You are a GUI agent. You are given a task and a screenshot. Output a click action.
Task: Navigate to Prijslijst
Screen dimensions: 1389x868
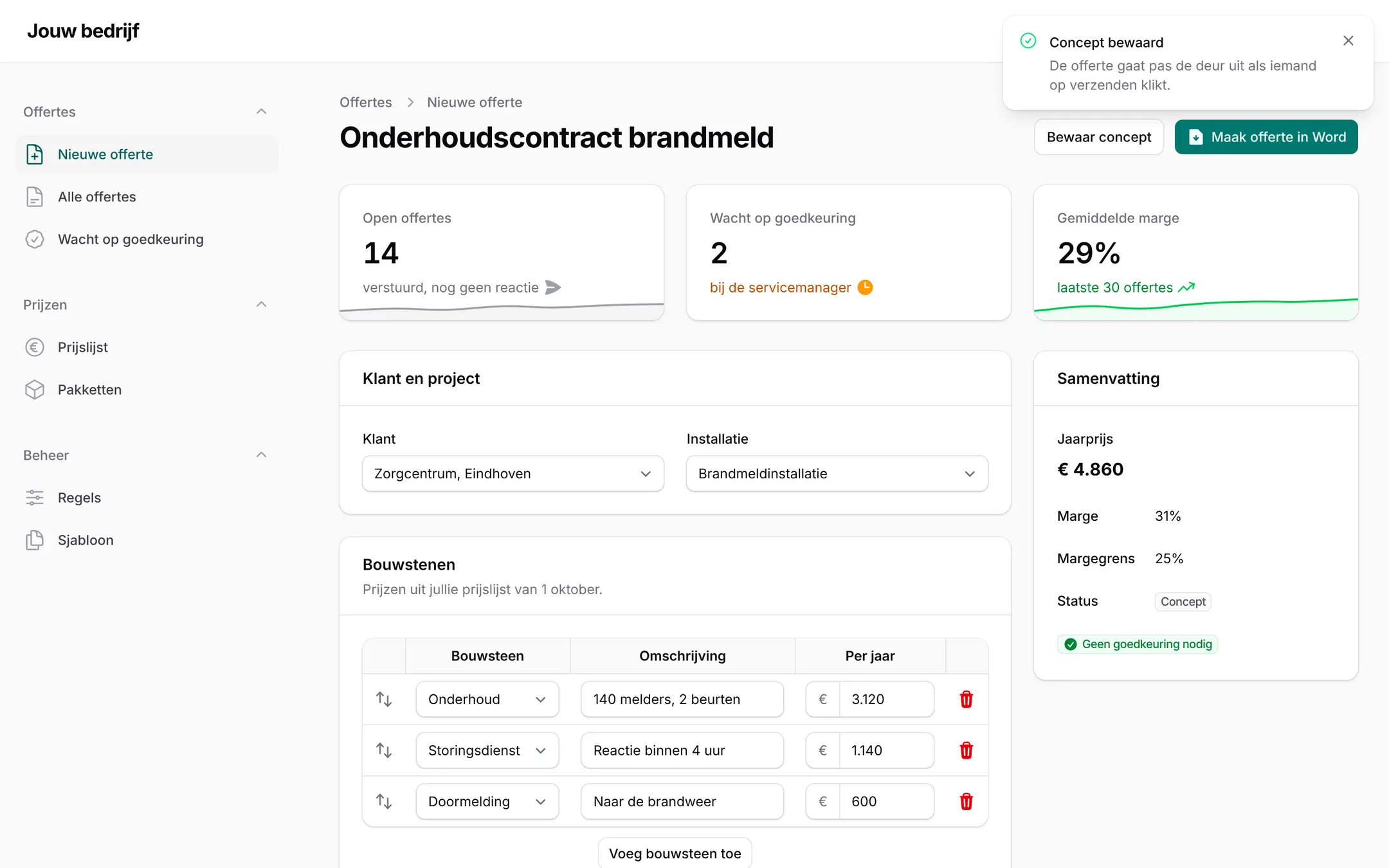[147, 347]
